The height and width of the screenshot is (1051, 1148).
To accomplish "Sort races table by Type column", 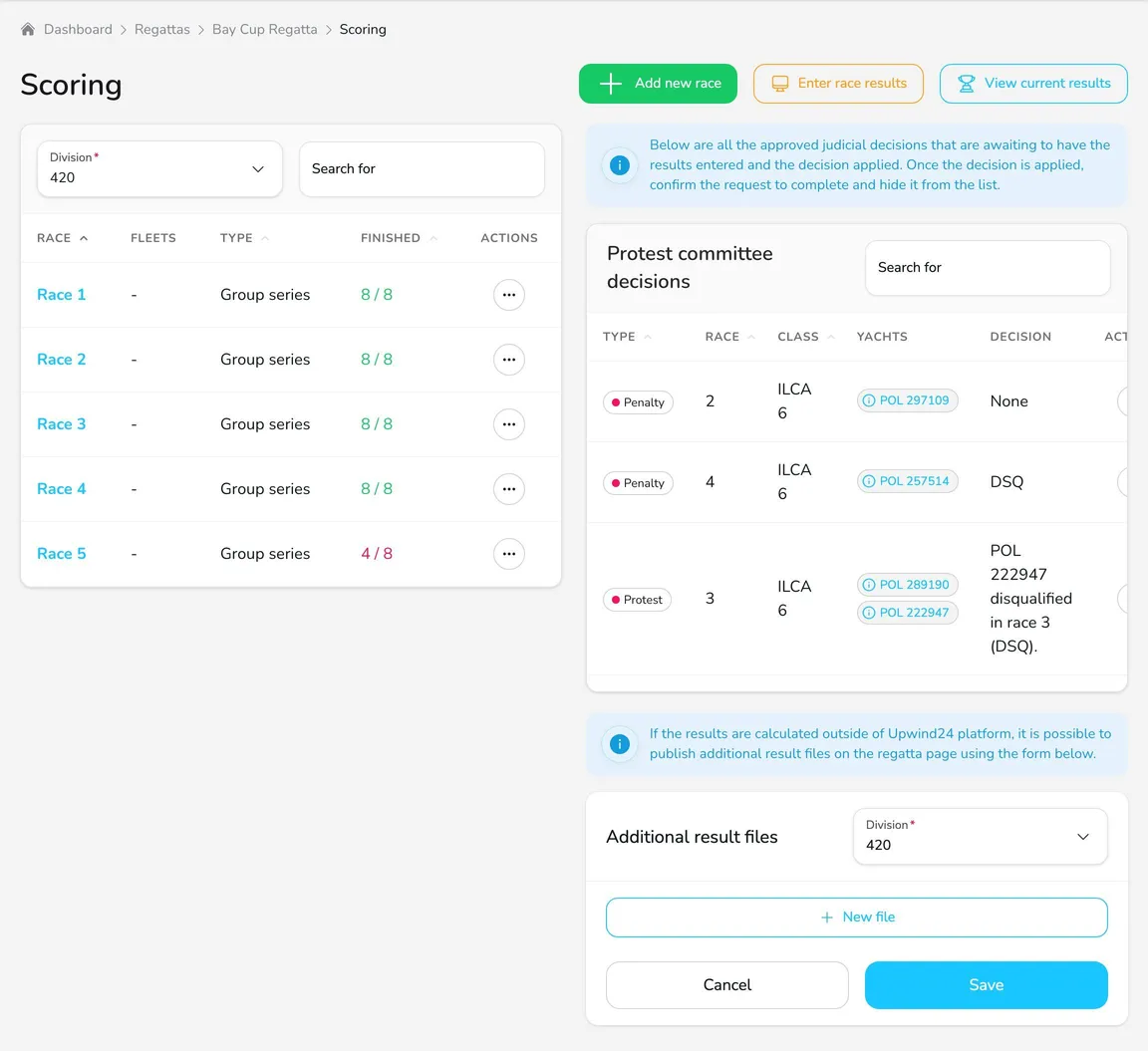I will pyautogui.click(x=244, y=238).
